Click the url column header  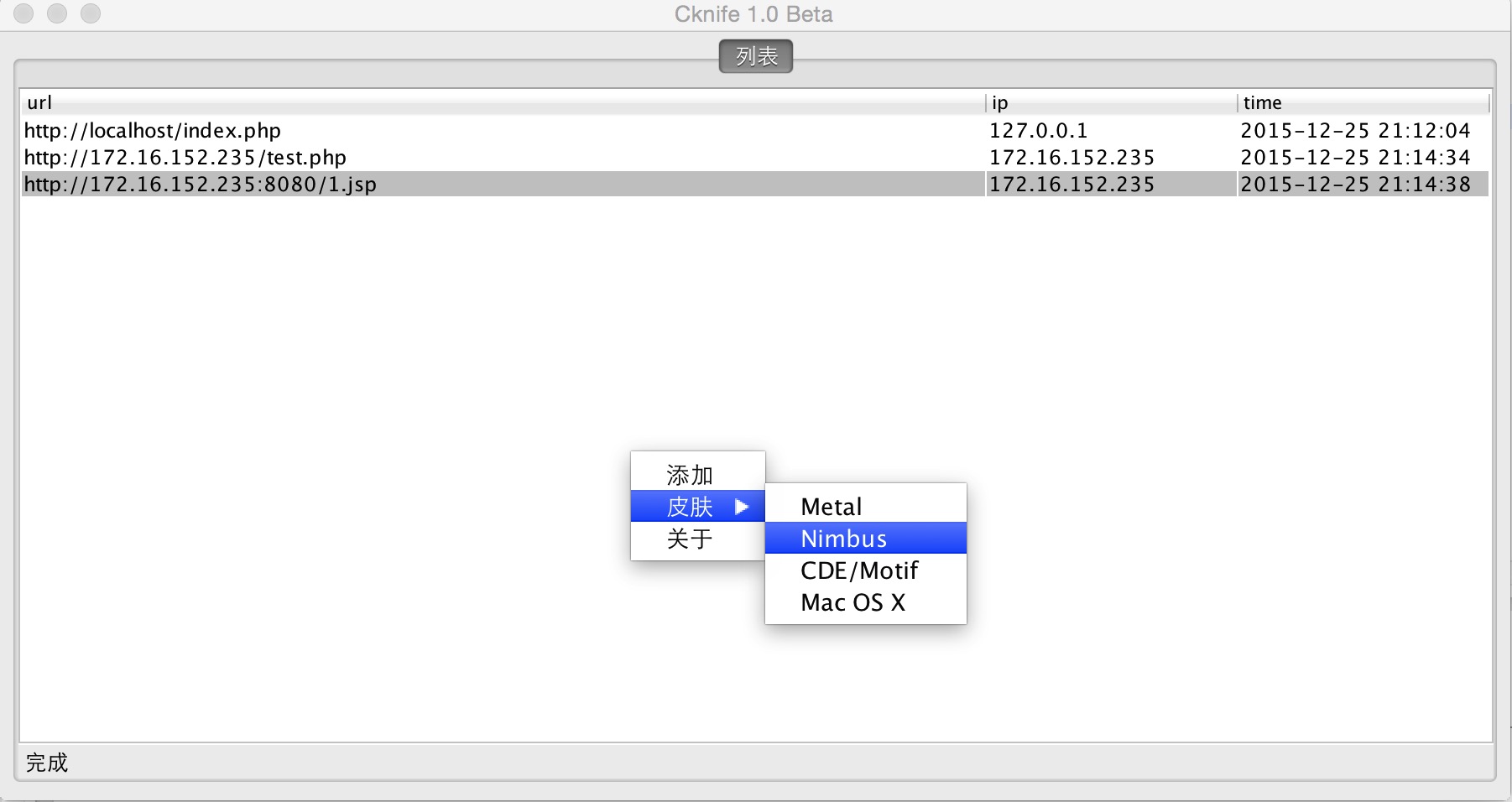click(x=39, y=102)
